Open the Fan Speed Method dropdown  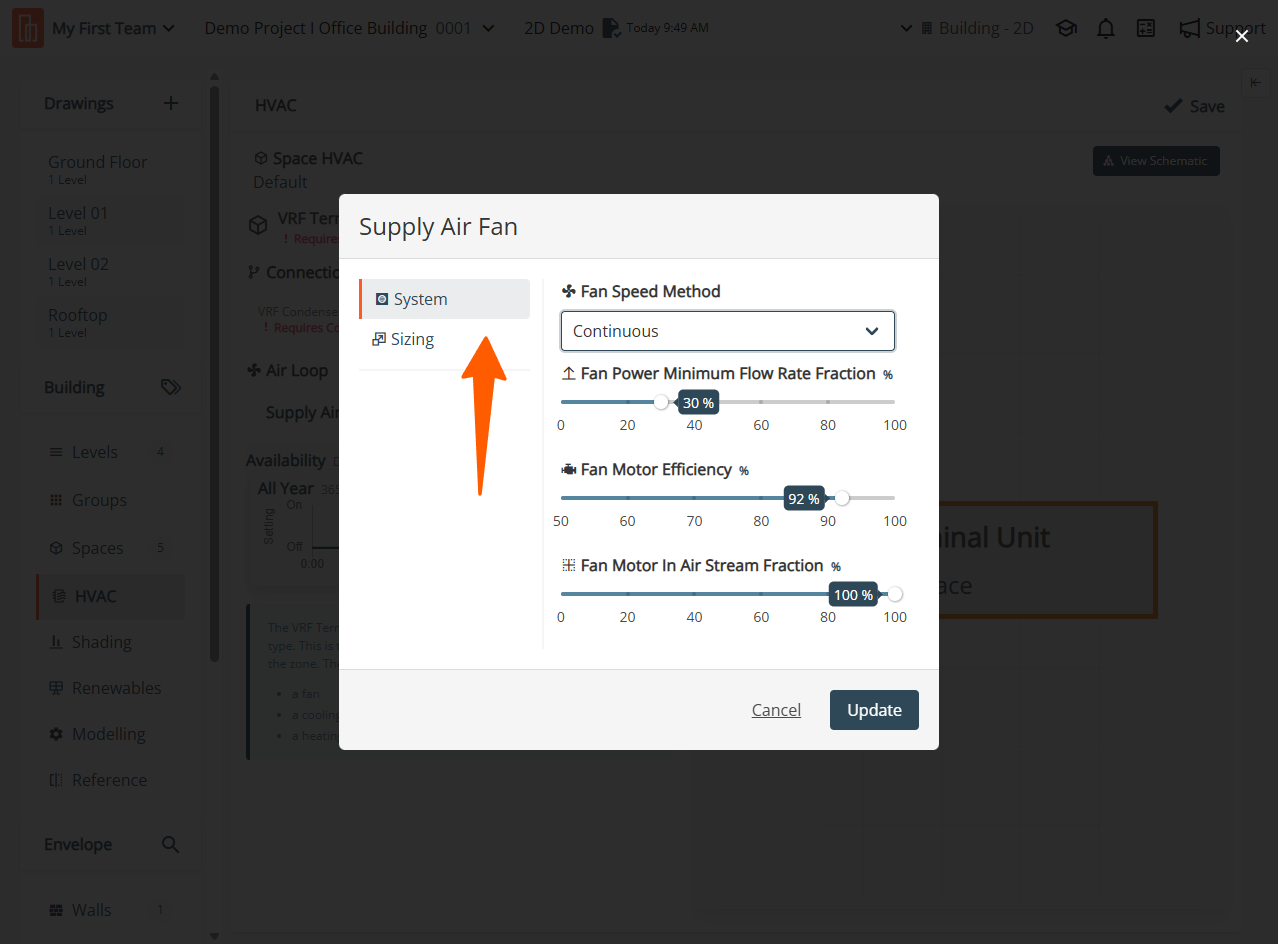[x=727, y=331]
